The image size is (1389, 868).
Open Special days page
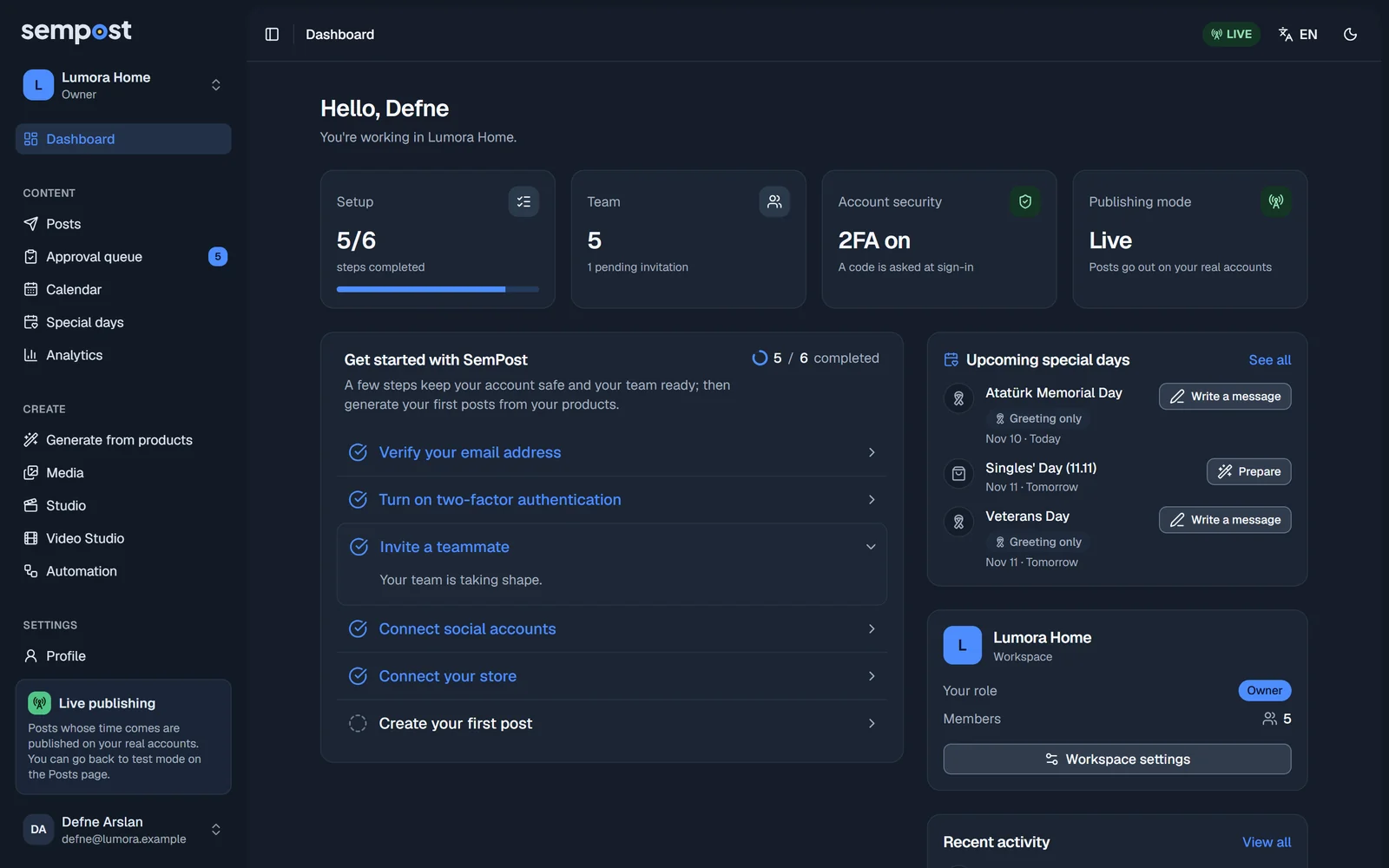pos(123,322)
